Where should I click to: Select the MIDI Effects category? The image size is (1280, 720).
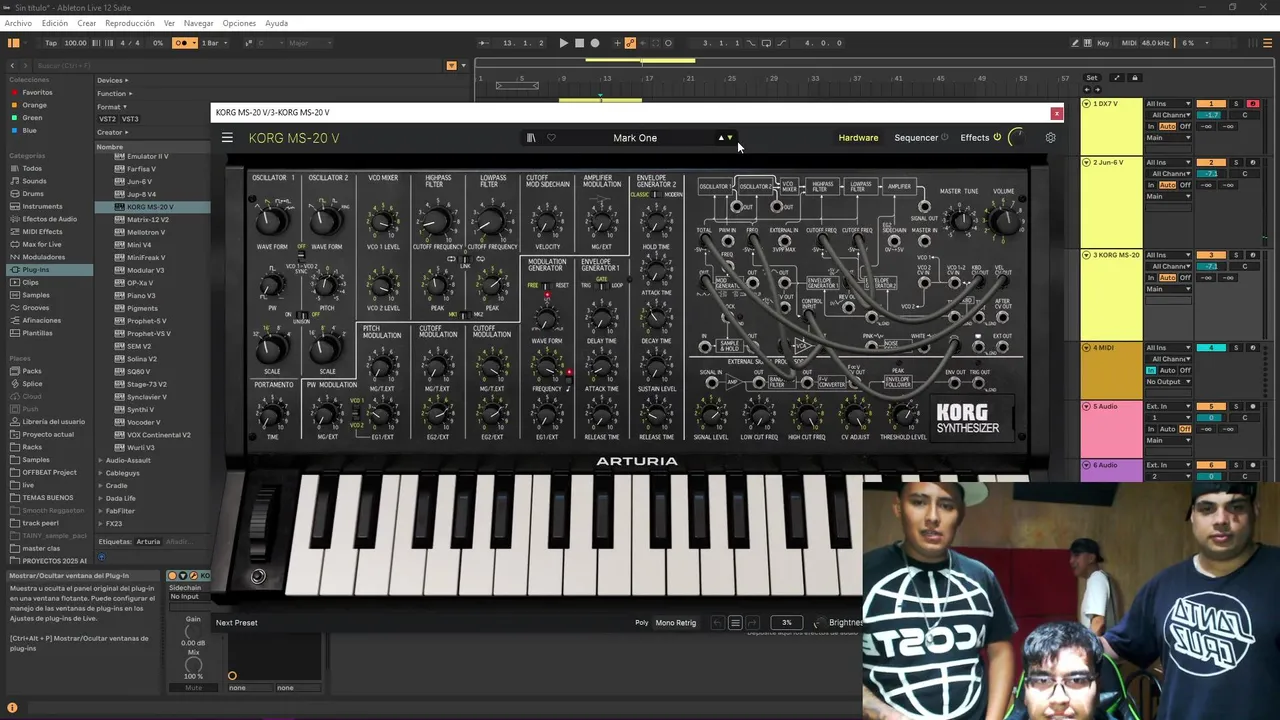(42, 232)
